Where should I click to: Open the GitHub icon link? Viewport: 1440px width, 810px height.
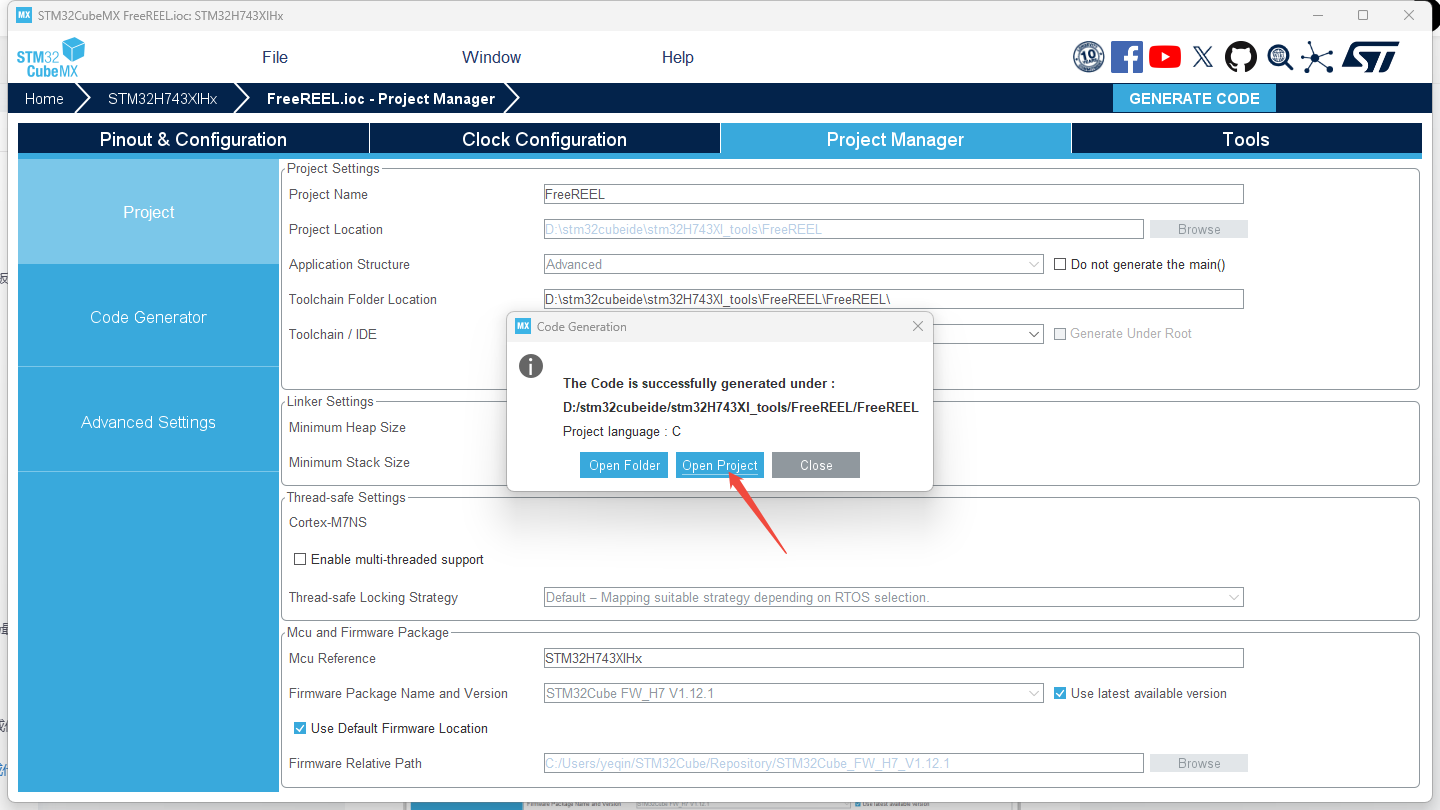(1241, 57)
